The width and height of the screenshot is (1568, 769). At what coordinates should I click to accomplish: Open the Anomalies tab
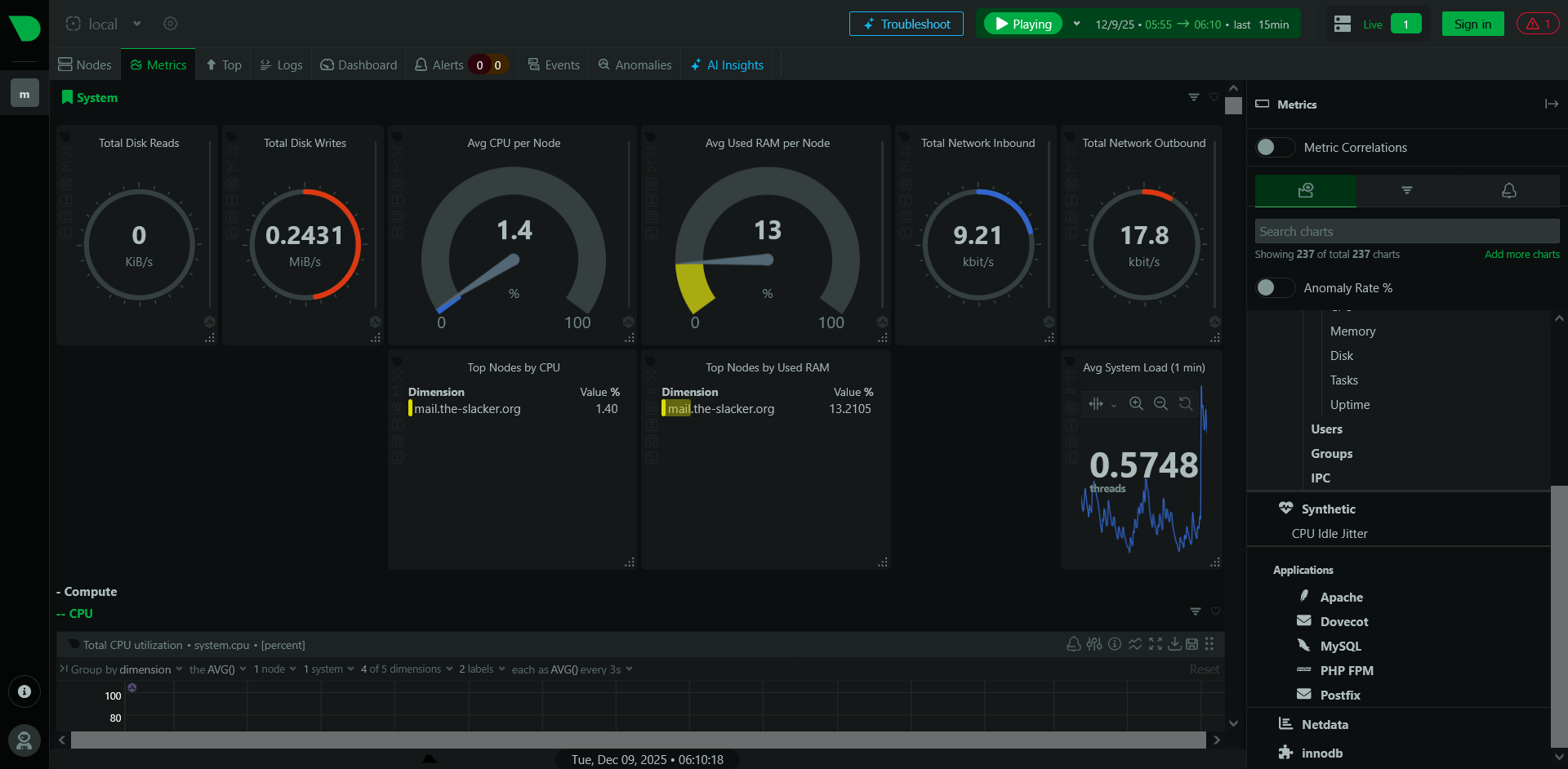635,64
